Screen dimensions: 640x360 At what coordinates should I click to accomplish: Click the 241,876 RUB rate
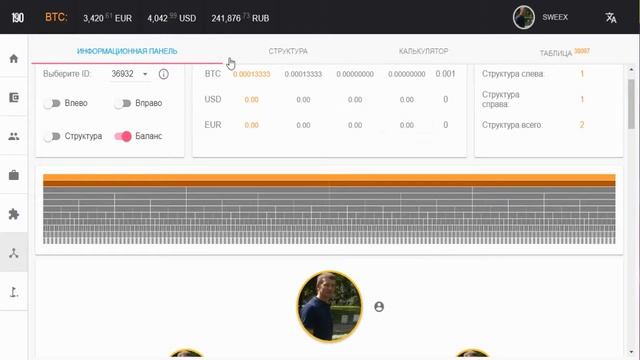(240, 18)
